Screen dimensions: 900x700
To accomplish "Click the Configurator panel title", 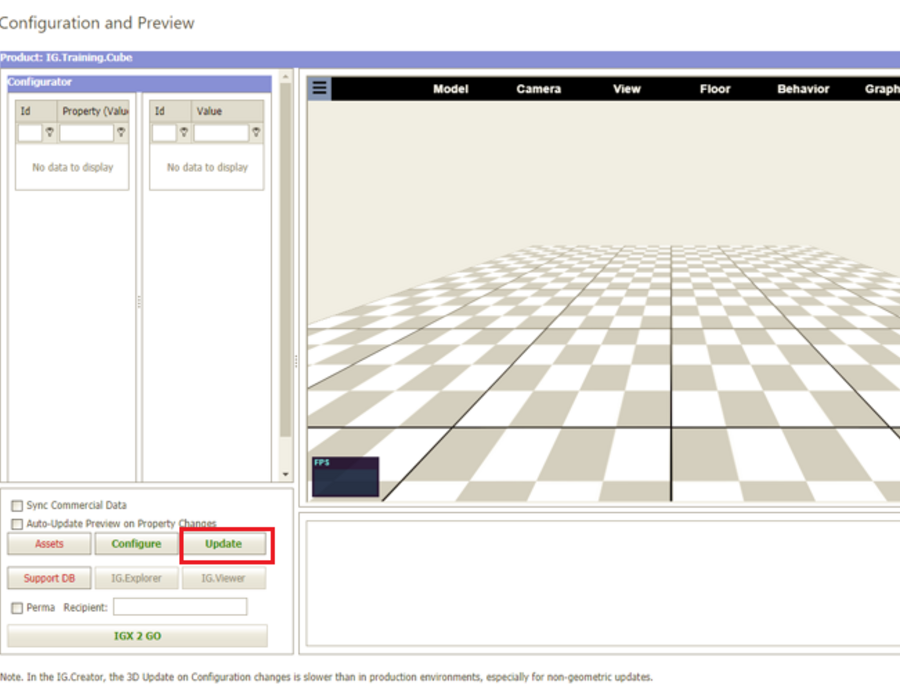I will (x=40, y=82).
